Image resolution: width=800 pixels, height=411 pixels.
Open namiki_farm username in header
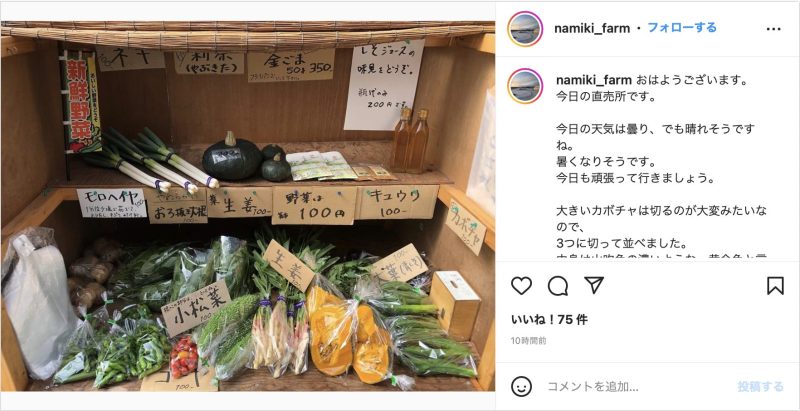592,29
